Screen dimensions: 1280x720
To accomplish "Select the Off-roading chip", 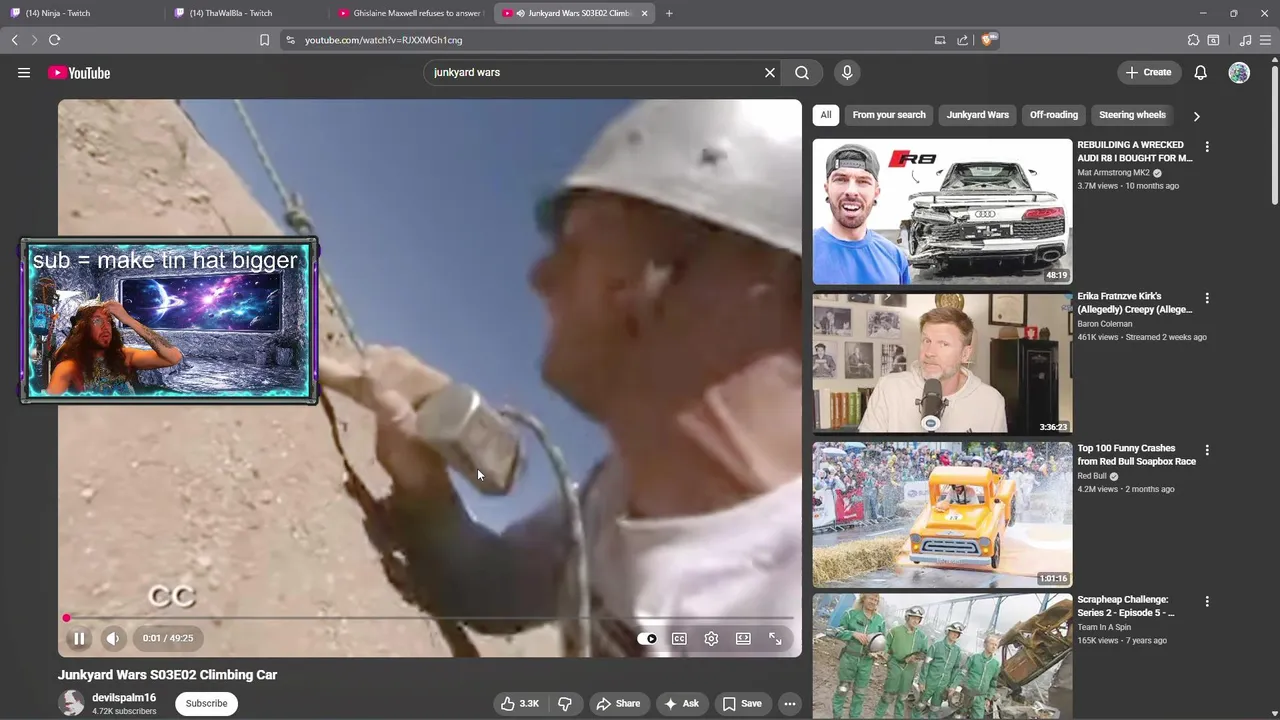I will (1054, 115).
